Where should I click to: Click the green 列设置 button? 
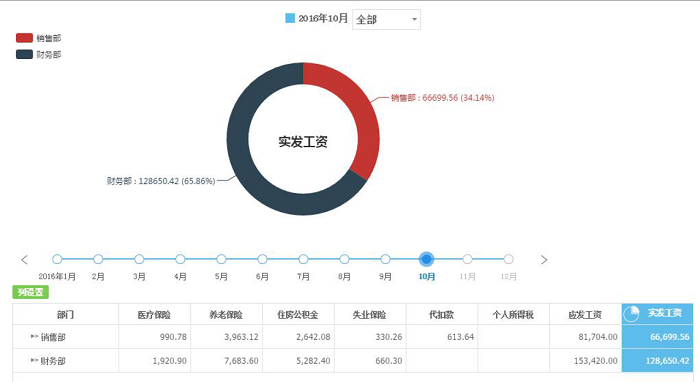coord(30,292)
